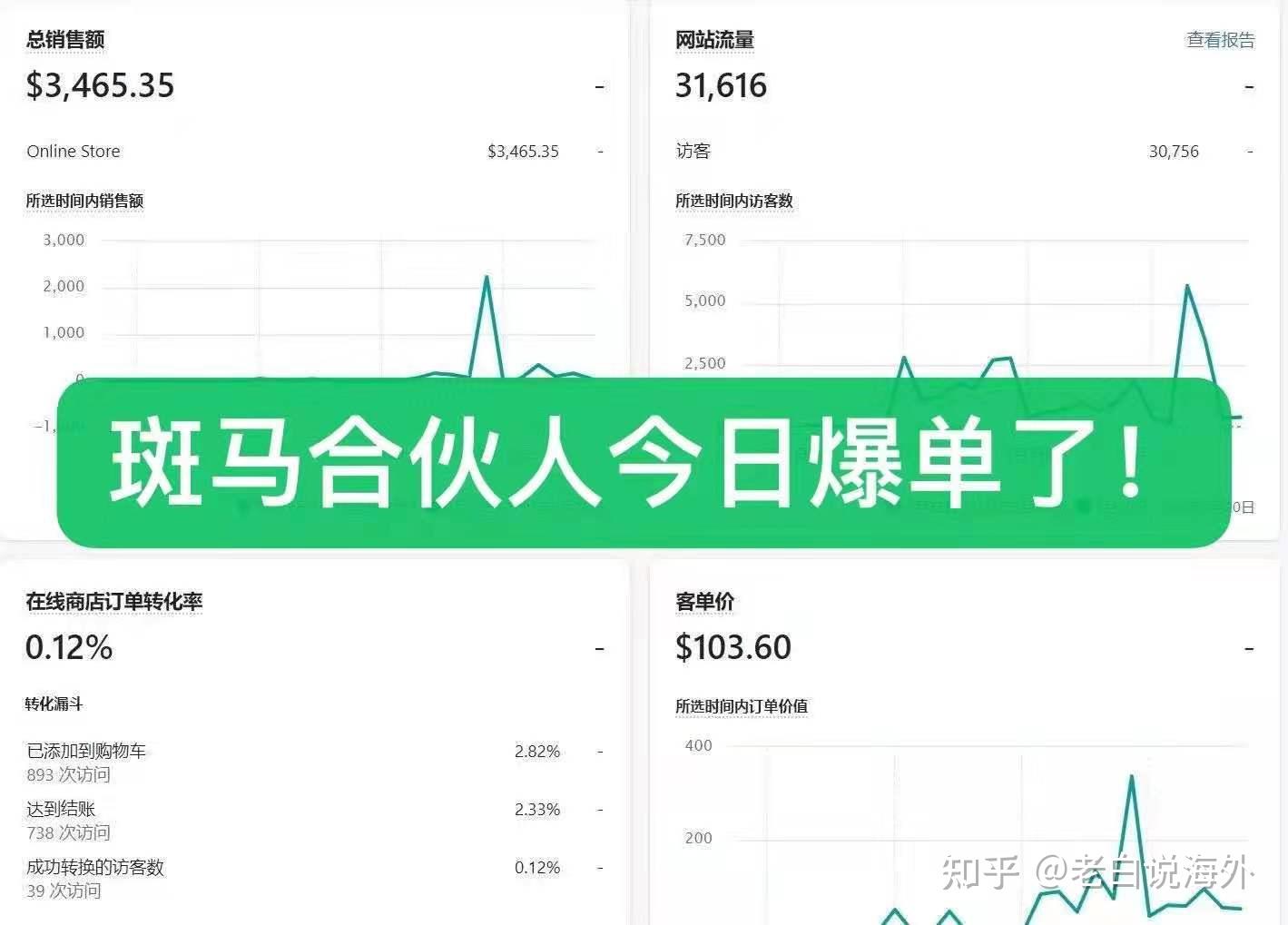Click the 200 axis label in order value chart
The image size is (1288, 925).
(x=698, y=838)
